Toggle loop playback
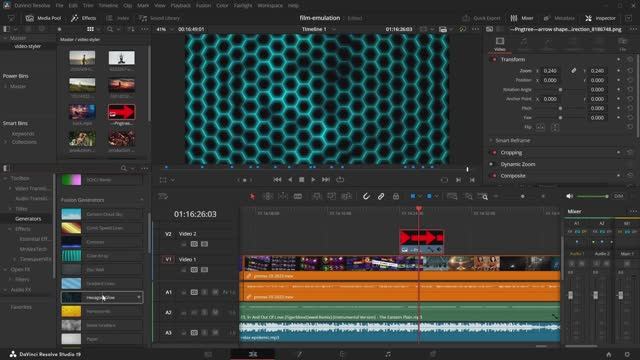Screen dimensions: 640x360 [340, 180]
